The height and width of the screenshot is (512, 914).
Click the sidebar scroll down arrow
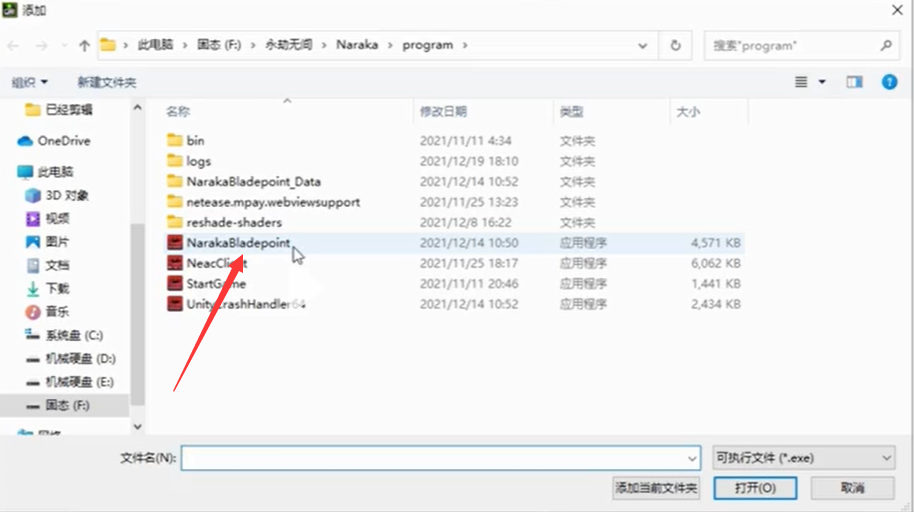138,427
